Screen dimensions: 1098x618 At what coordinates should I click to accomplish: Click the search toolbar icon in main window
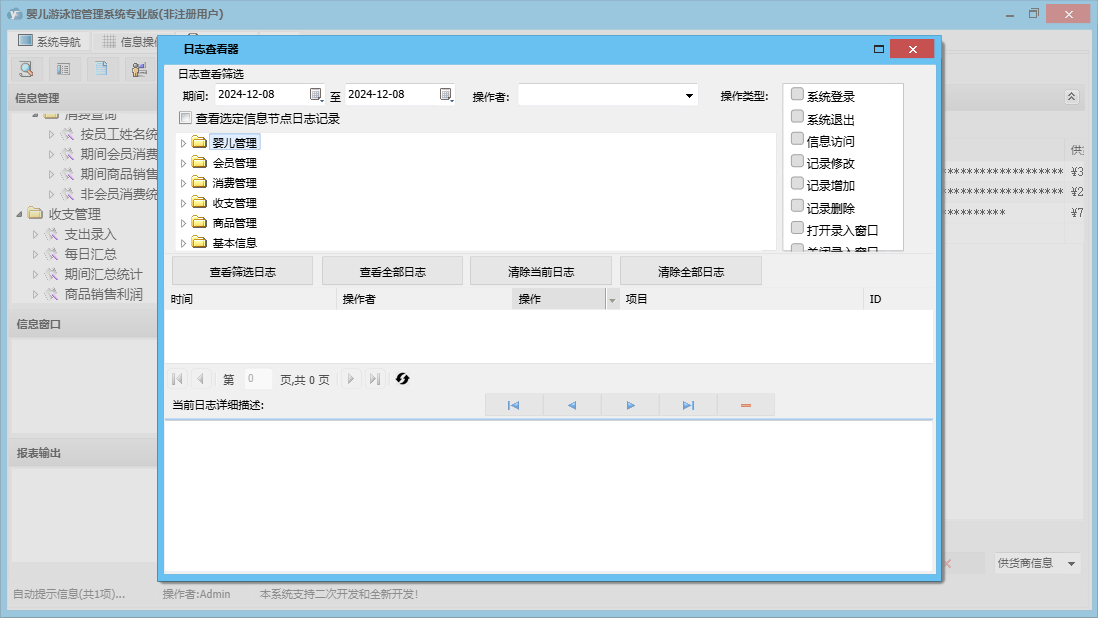coord(27,69)
